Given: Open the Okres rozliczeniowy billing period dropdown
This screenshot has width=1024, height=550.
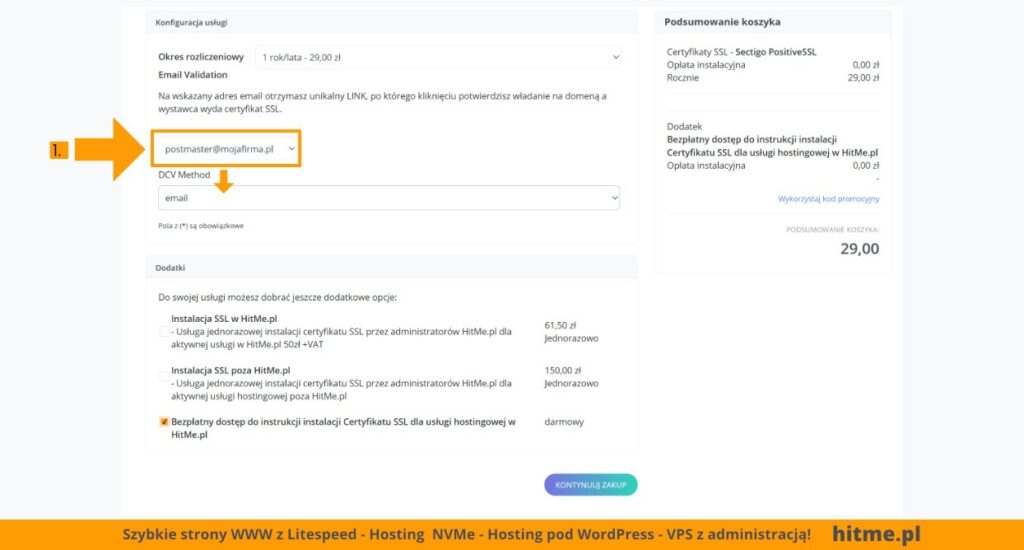Looking at the screenshot, I should [438, 58].
